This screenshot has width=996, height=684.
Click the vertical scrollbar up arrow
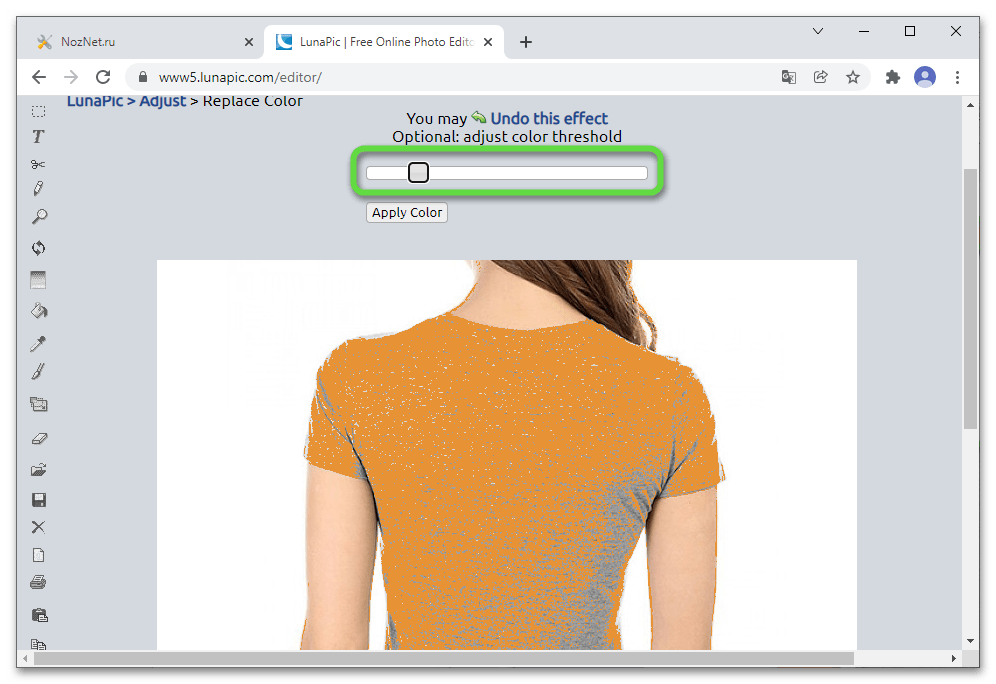click(970, 105)
